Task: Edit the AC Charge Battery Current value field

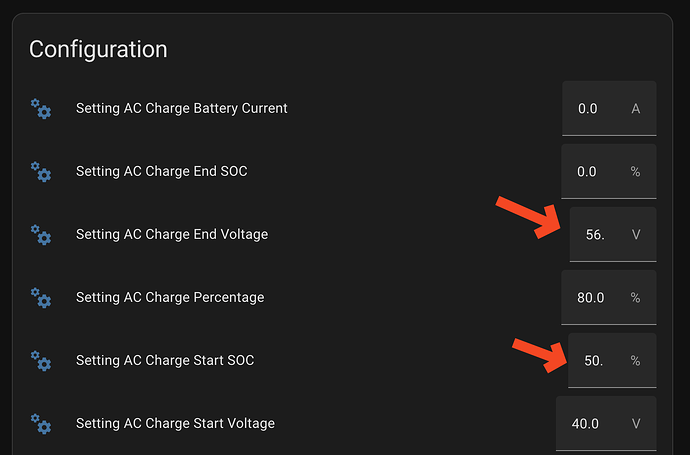Action: point(589,108)
